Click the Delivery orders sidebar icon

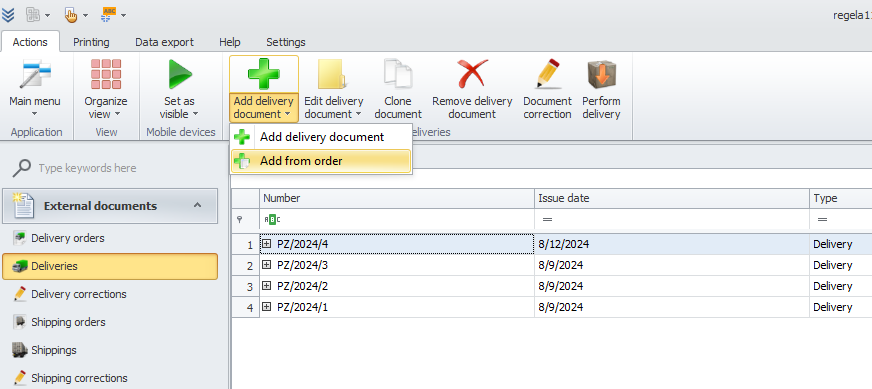click(x=20, y=238)
